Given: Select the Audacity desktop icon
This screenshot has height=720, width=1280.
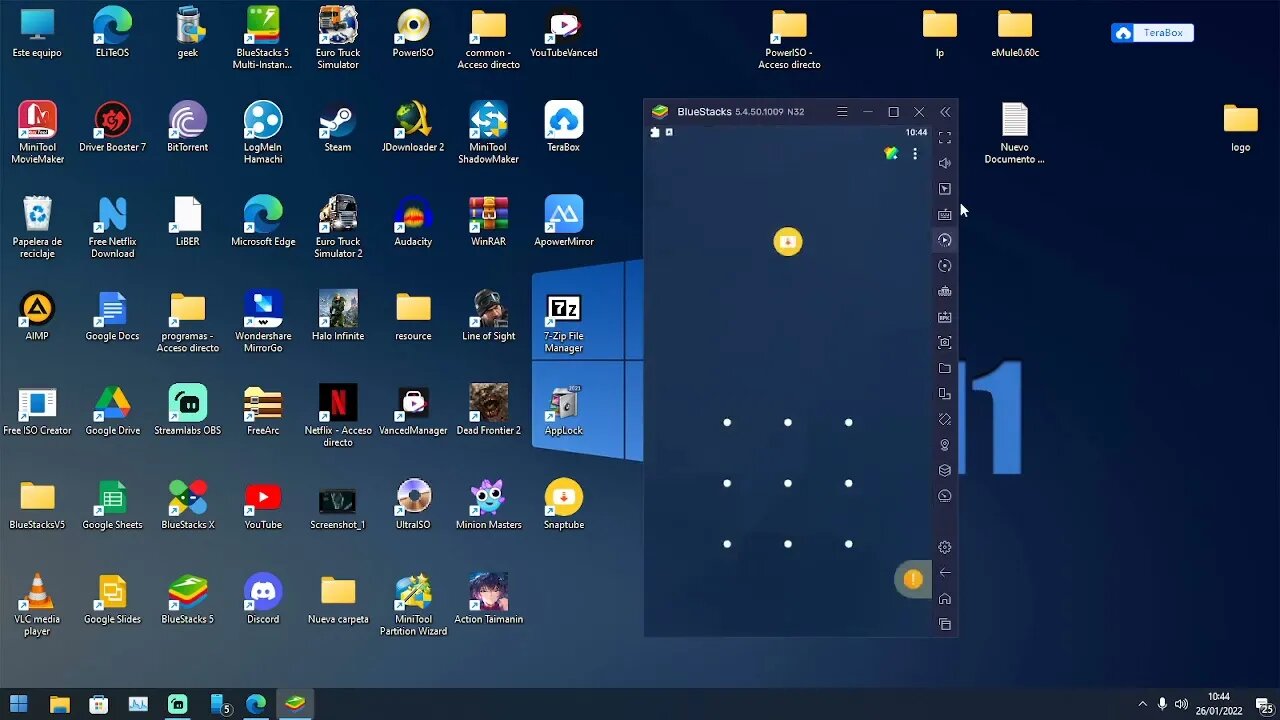Looking at the screenshot, I should pyautogui.click(x=413, y=221).
